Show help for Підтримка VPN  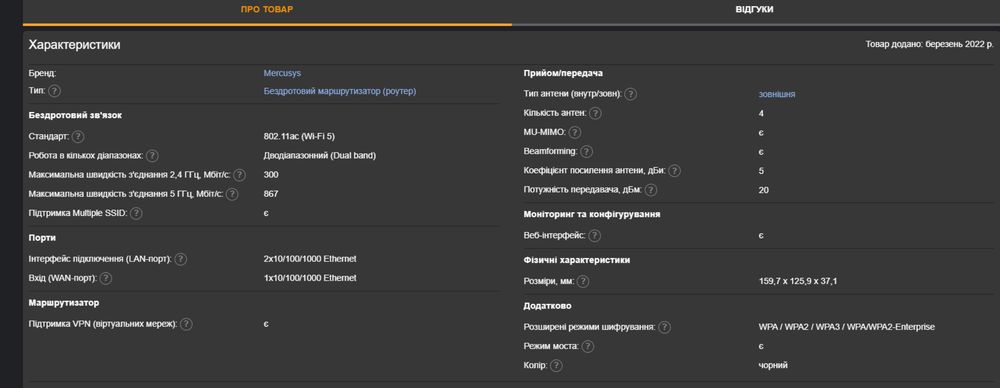(x=186, y=324)
